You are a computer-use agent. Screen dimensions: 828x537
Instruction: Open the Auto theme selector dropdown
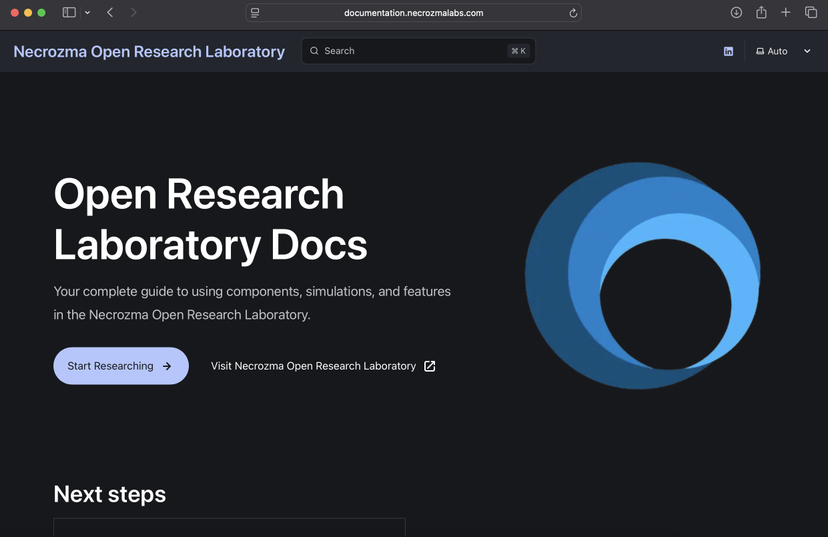pos(783,51)
